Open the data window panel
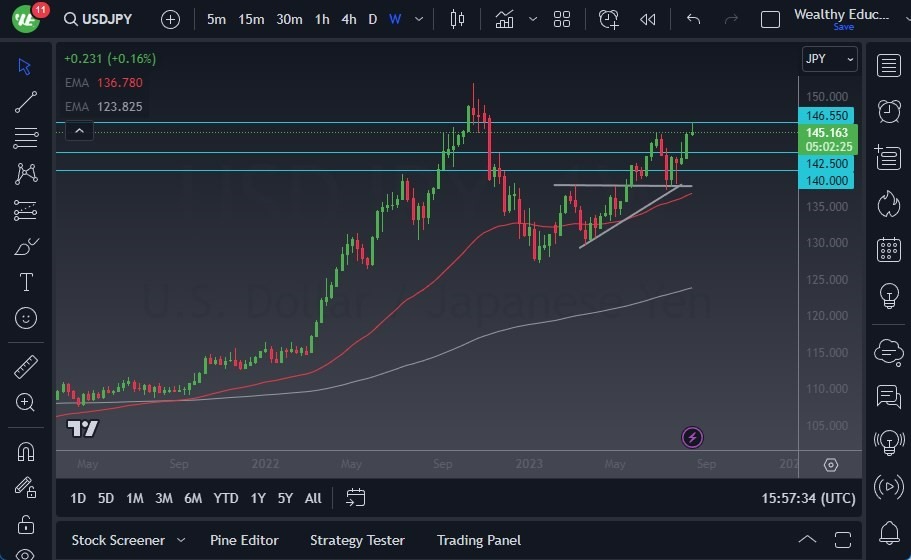Image resolution: width=911 pixels, height=560 pixels. [x=888, y=157]
